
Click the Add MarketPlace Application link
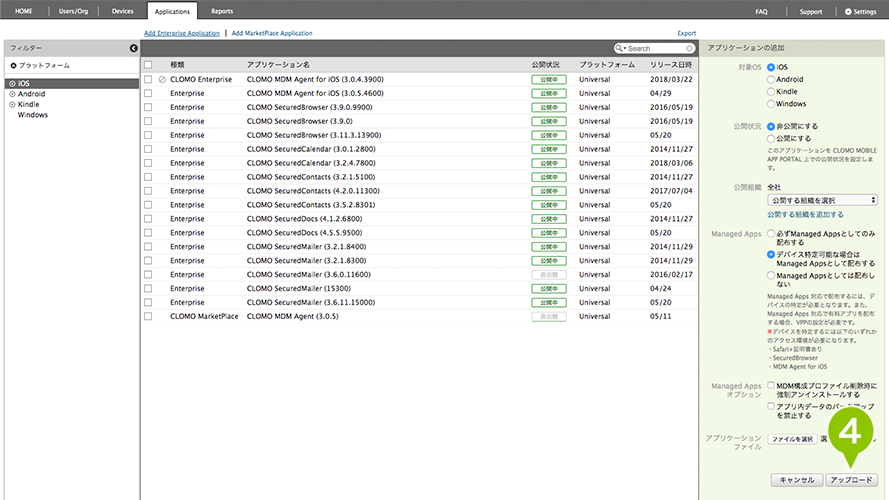click(272, 33)
